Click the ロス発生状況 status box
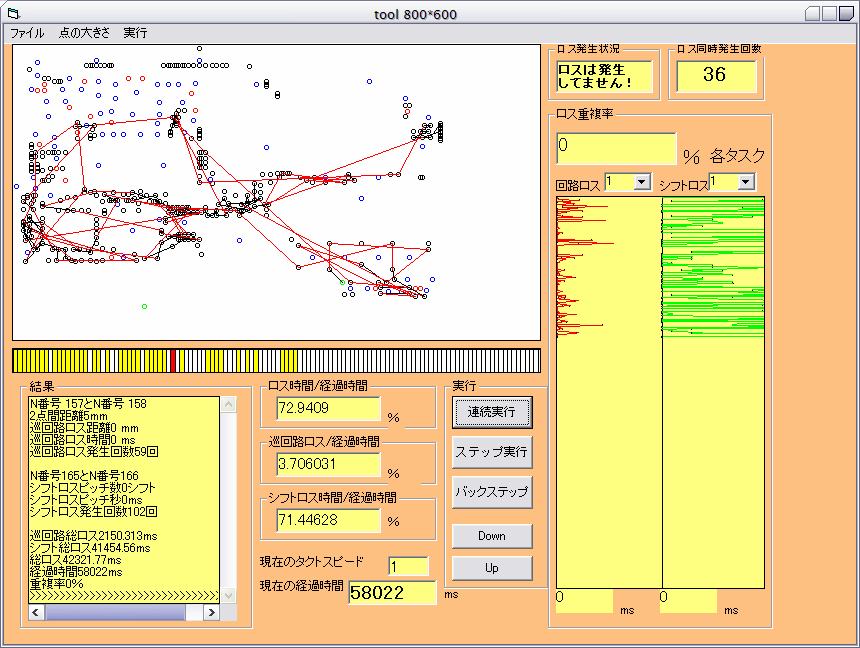The image size is (860, 648). [604, 76]
